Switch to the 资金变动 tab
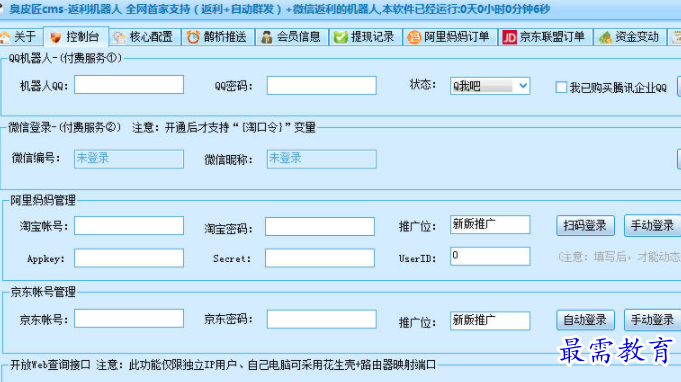The height and width of the screenshot is (382, 681). (631, 37)
